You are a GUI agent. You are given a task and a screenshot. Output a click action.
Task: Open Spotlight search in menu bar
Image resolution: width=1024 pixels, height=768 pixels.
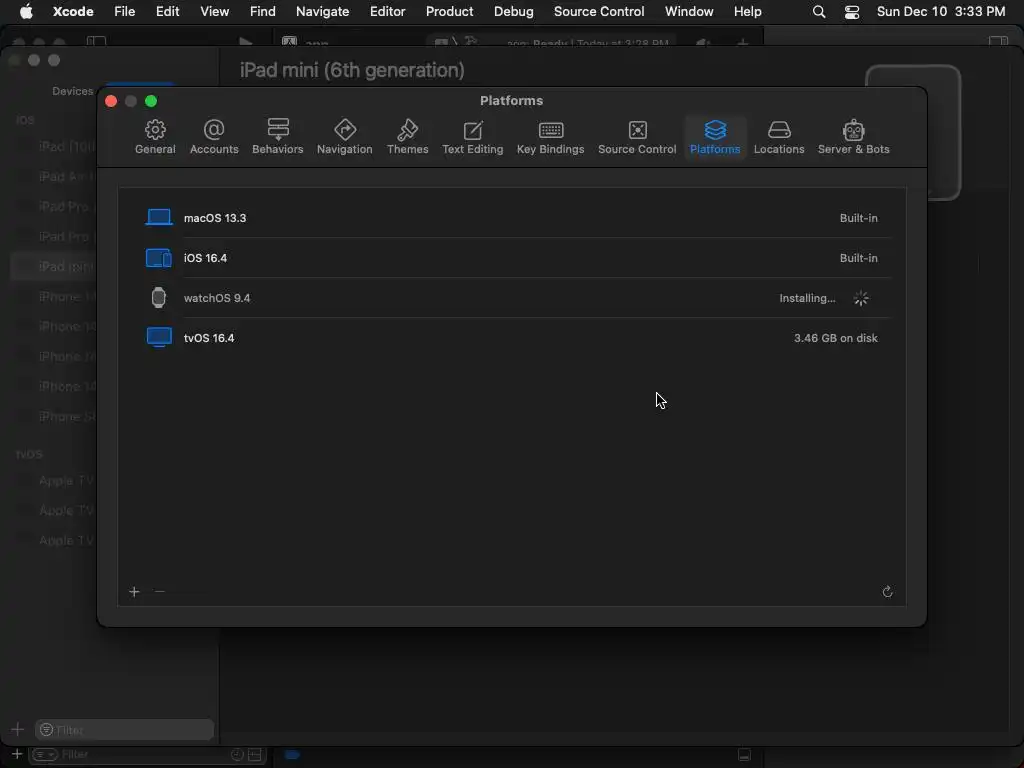click(x=818, y=12)
